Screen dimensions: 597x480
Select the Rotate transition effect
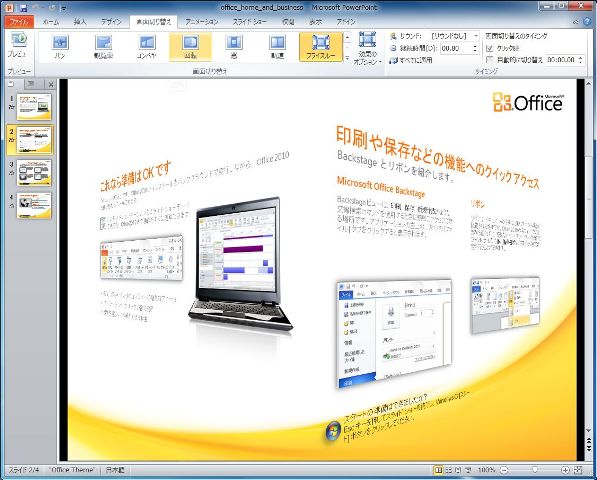pyautogui.click(x=190, y=46)
